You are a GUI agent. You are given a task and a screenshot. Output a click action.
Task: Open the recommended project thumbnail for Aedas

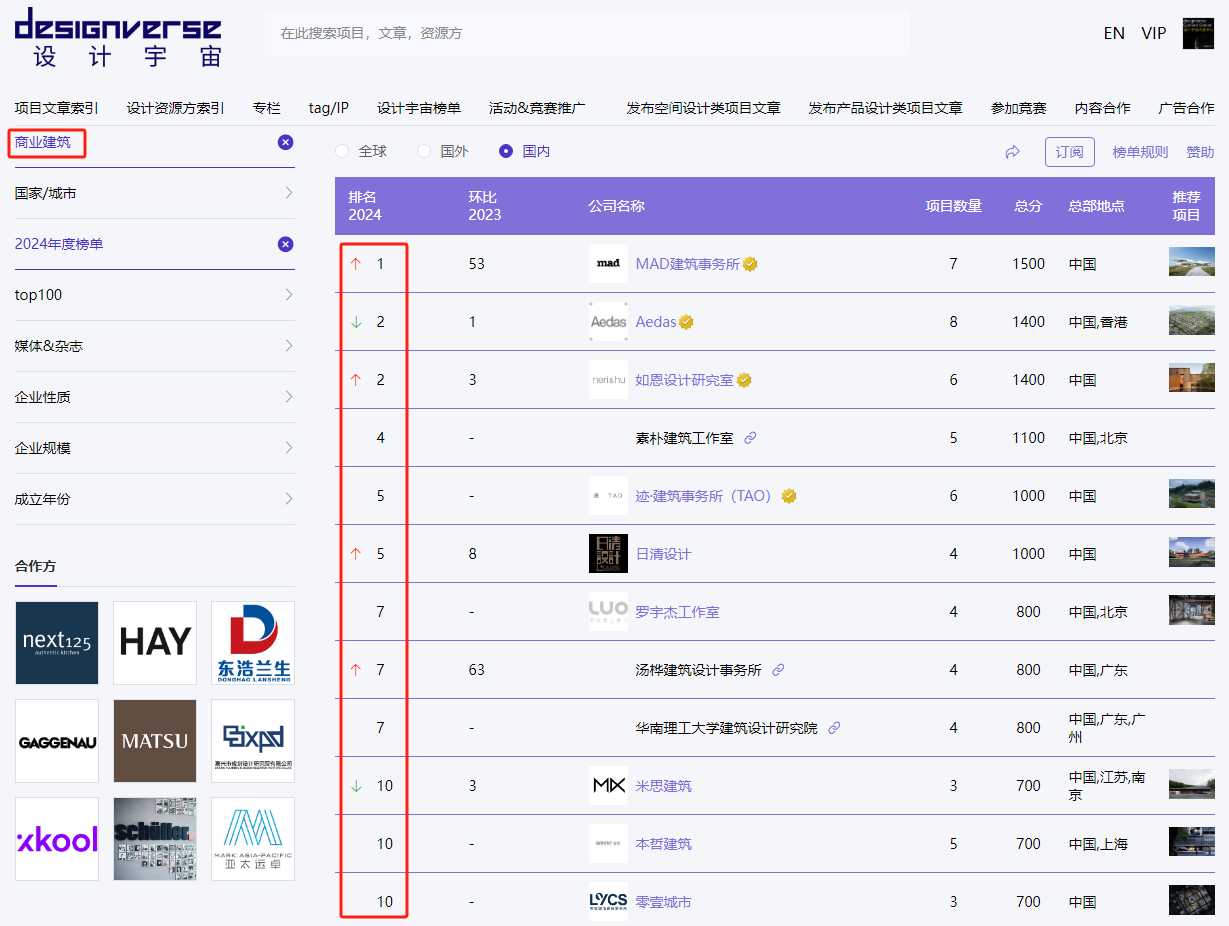point(1192,320)
